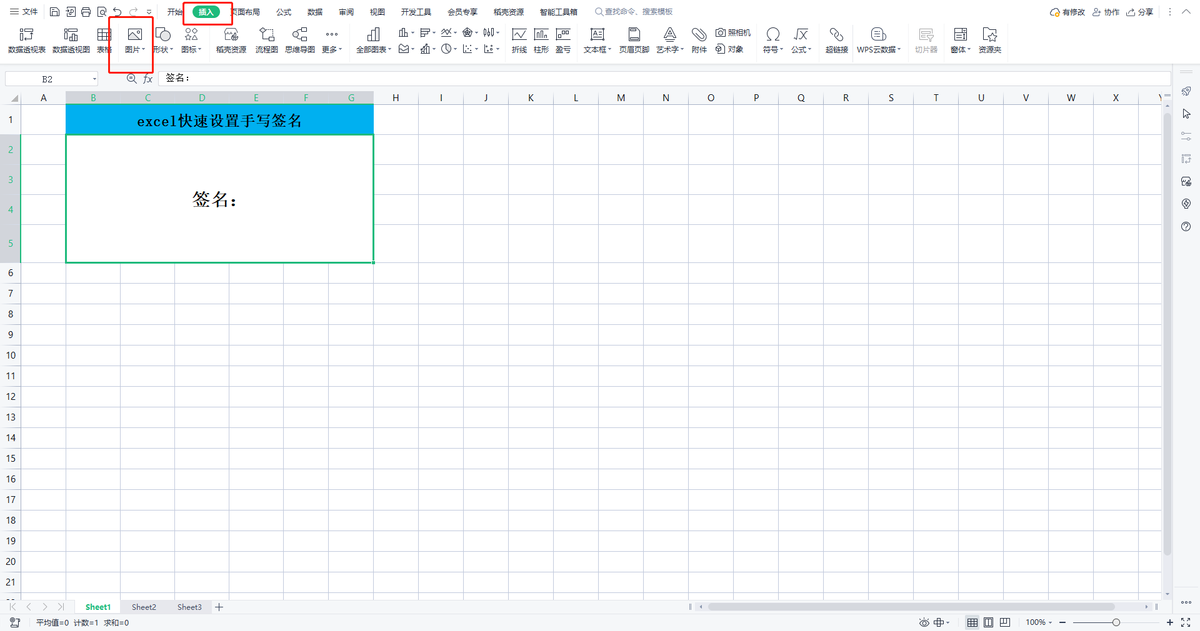Select the header cell 'excel快速设置手写签名'
The image size is (1200, 631).
coord(220,120)
